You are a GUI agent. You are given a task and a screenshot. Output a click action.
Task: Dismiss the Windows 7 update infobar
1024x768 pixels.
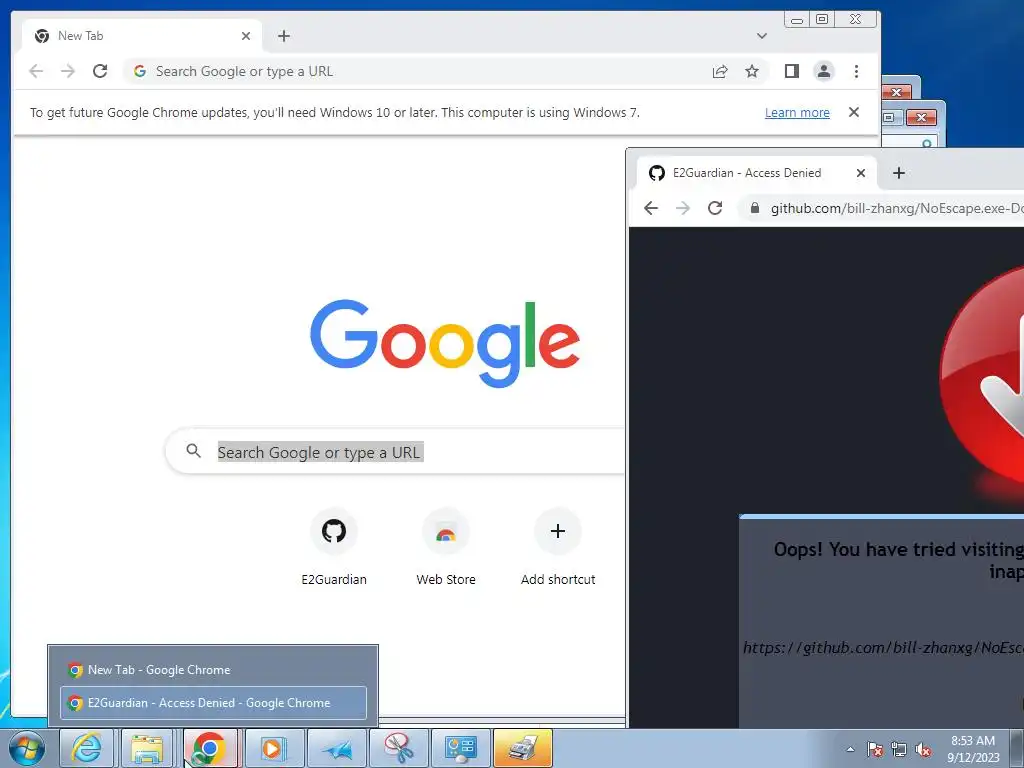point(854,112)
